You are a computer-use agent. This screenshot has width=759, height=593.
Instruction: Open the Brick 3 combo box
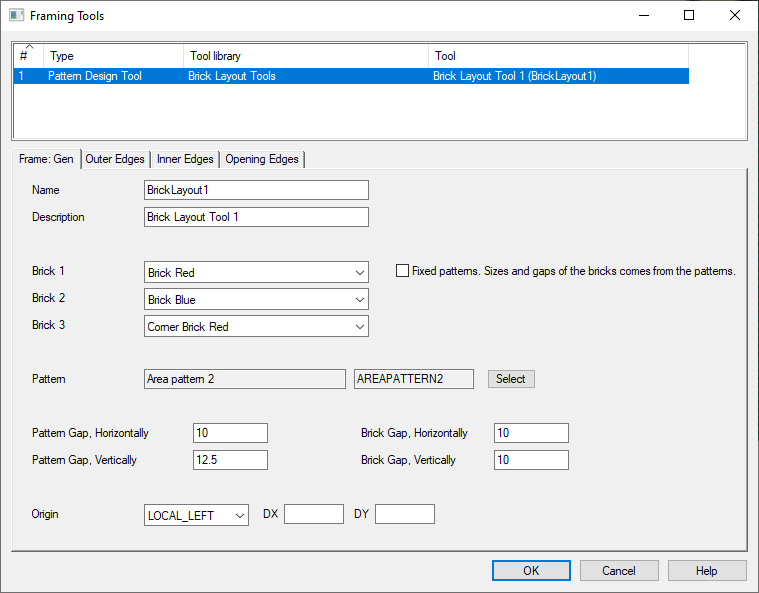coord(257,326)
